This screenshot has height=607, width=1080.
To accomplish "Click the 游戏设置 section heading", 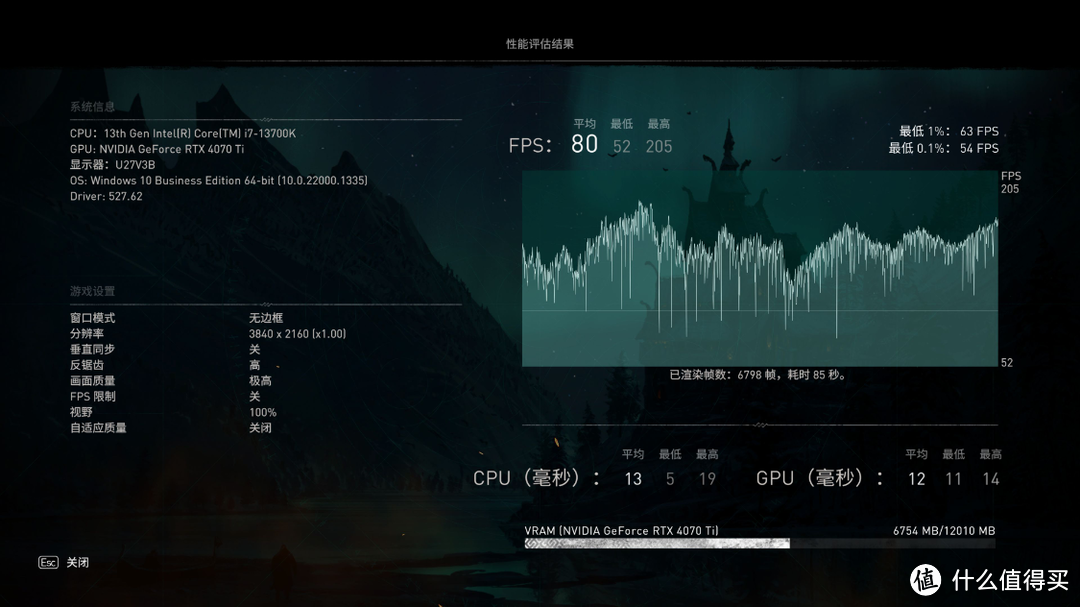I will (x=92, y=291).
